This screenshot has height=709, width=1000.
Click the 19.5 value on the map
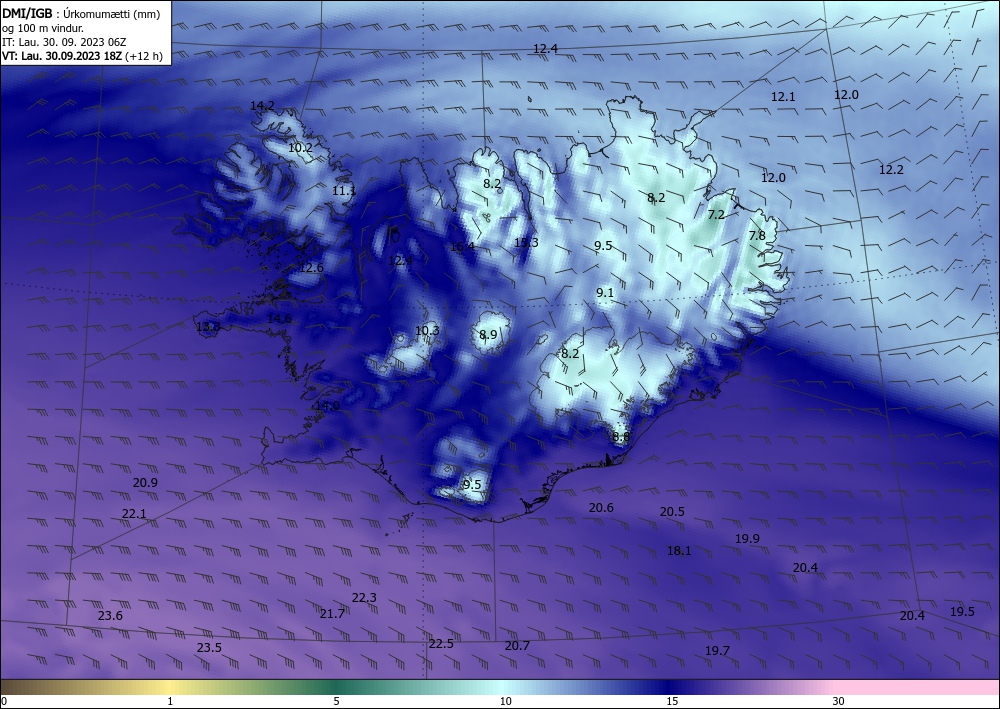(x=962, y=611)
